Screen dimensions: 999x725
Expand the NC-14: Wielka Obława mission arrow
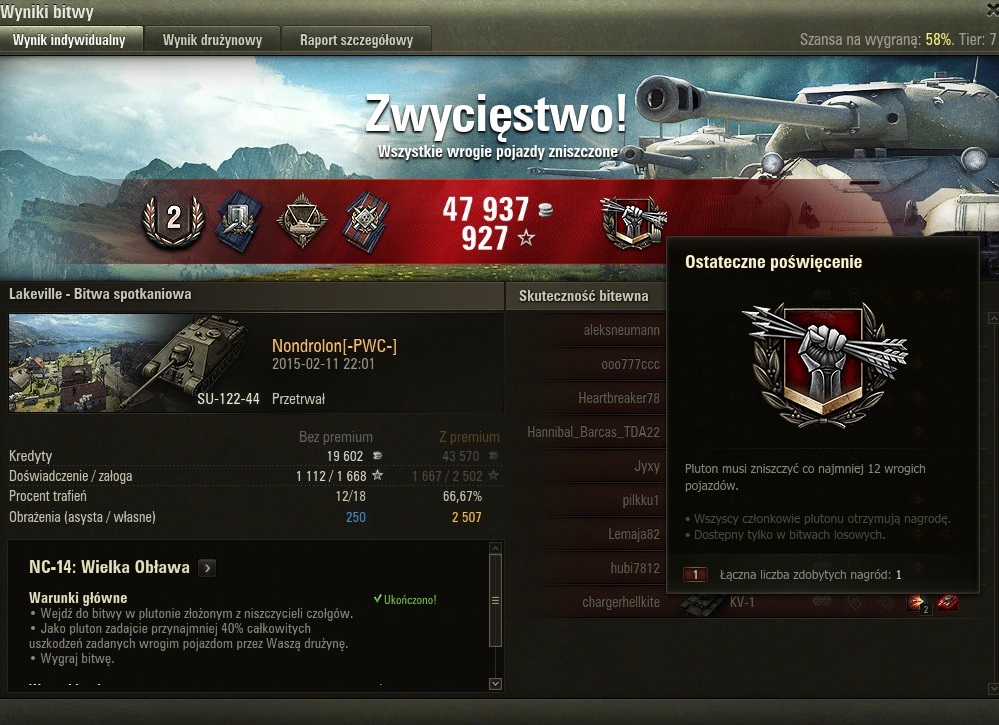(207, 568)
